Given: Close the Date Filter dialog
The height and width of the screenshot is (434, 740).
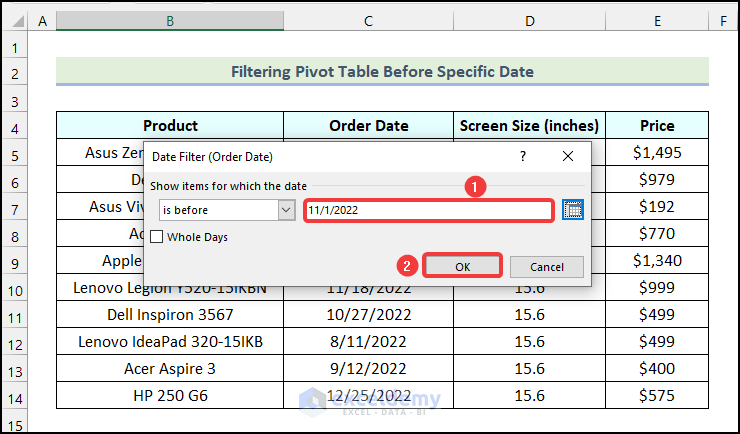Looking at the screenshot, I should pos(568,156).
